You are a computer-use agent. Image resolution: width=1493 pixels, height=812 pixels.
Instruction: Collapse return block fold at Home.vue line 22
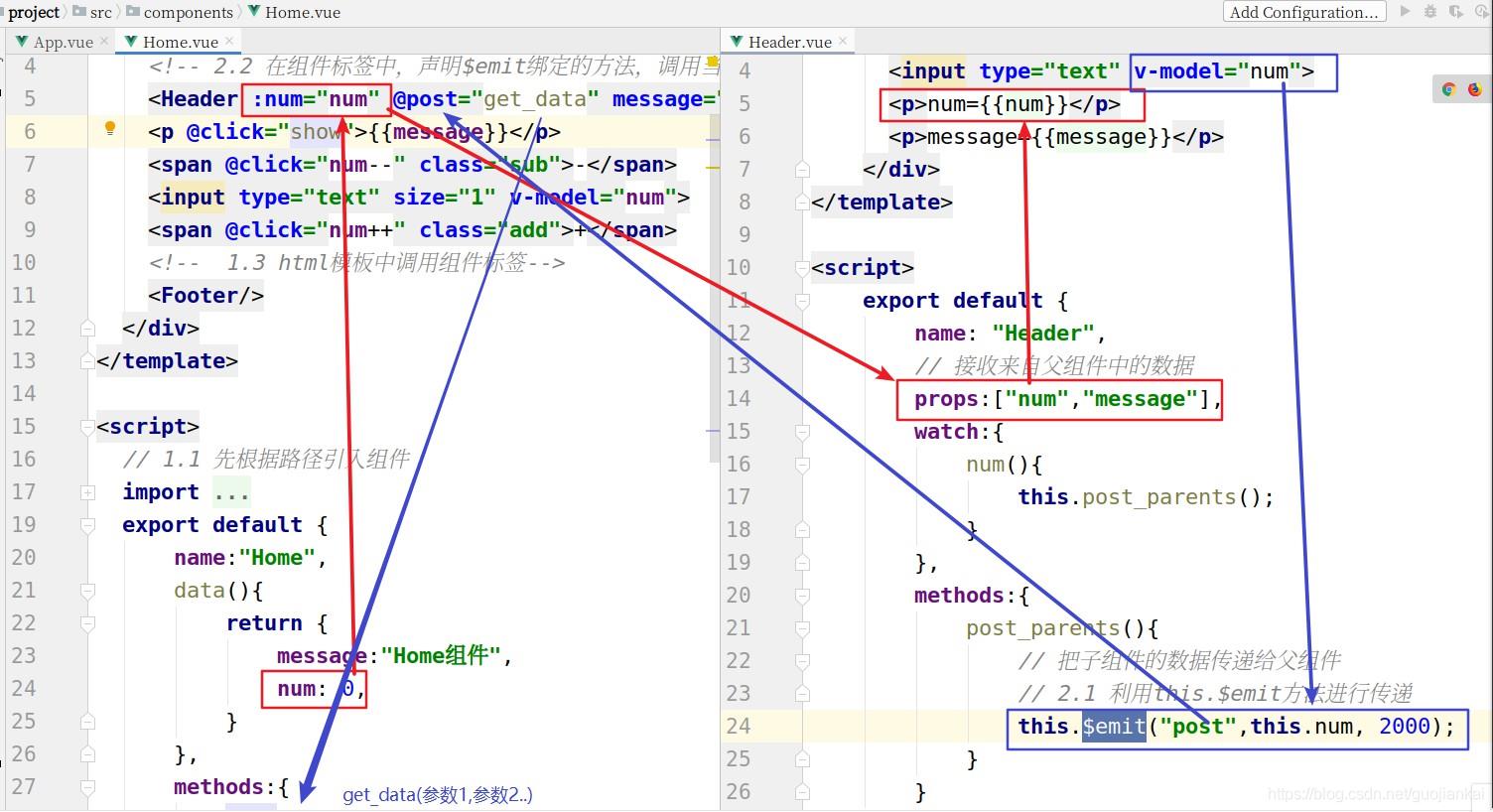[x=87, y=623]
